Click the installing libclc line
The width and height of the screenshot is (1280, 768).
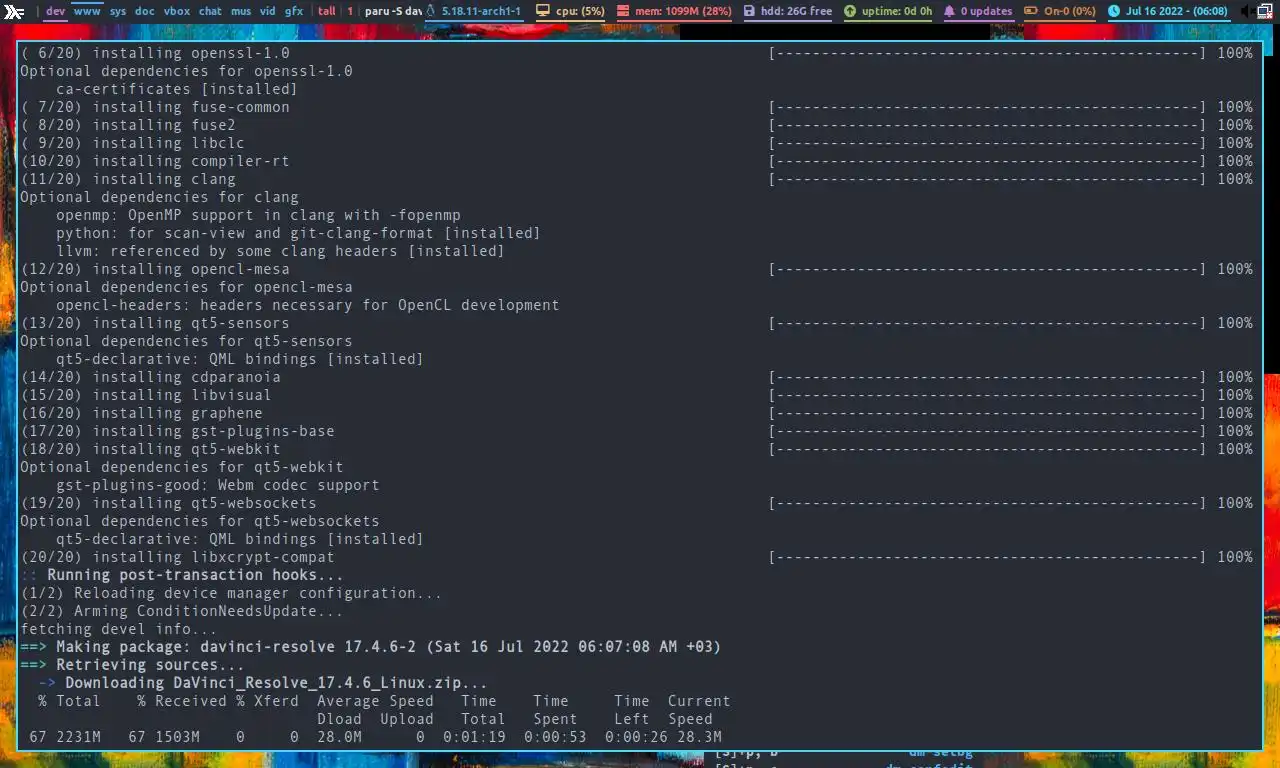[x=132, y=143]
